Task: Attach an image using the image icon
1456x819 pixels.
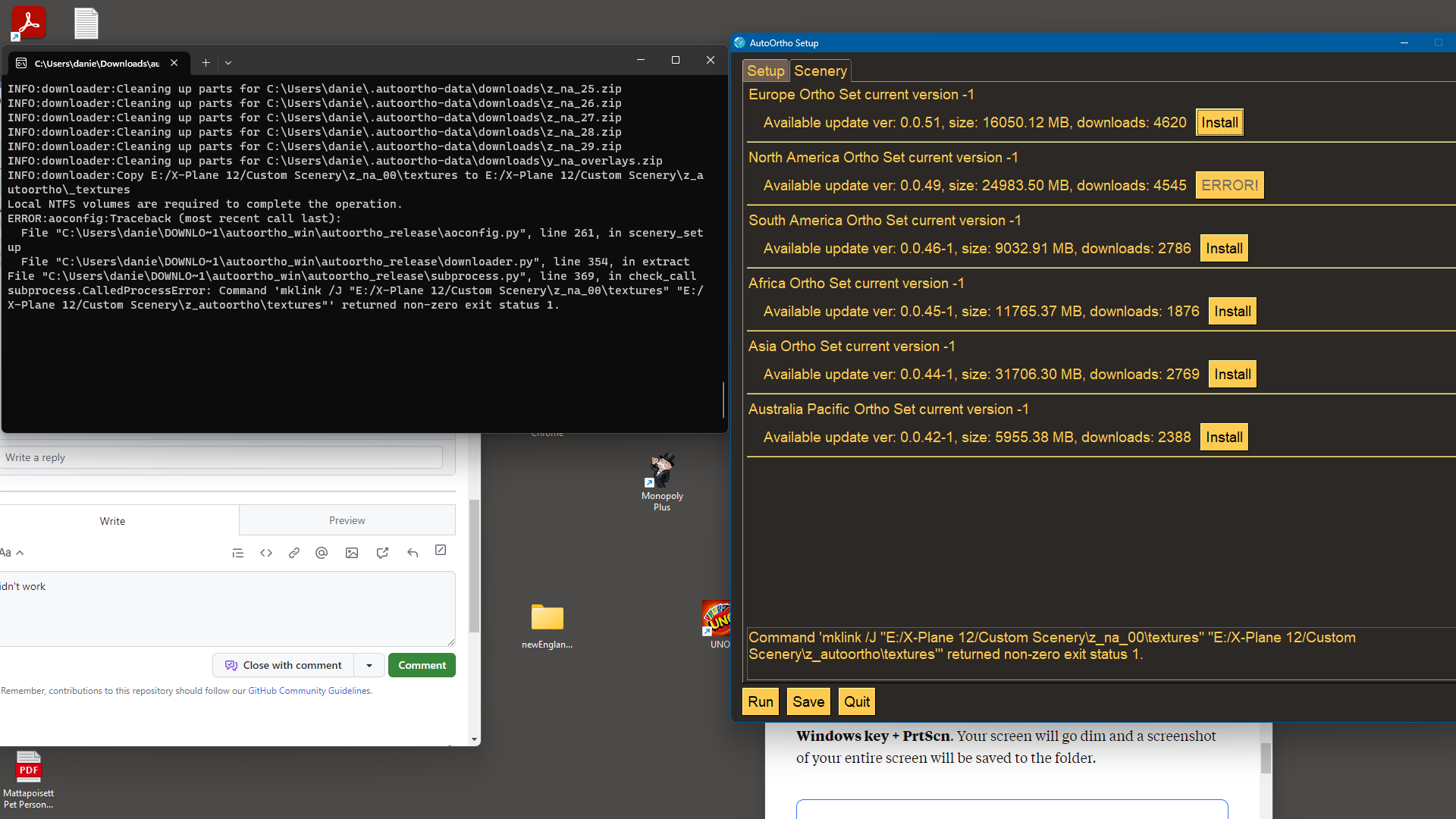Action: tap(351, 552)
